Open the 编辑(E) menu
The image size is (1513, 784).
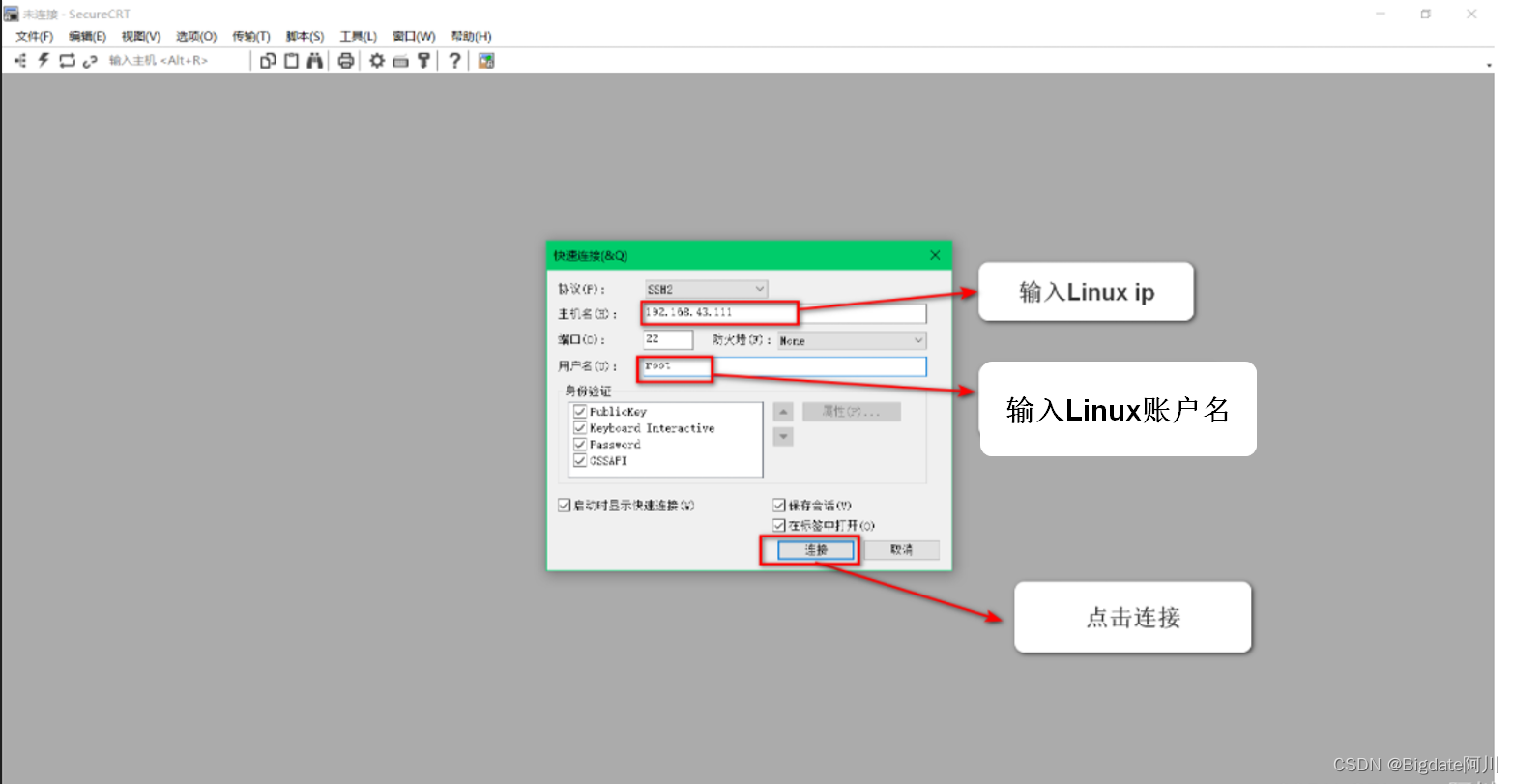[87, 37]
